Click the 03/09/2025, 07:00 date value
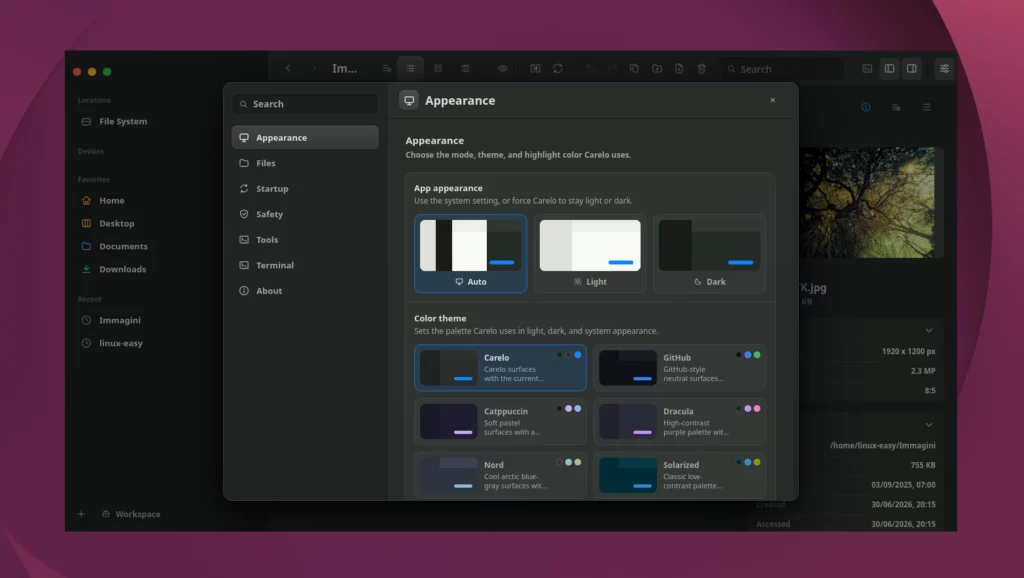This screenshot has width=1024, height=578. [903, 485]
